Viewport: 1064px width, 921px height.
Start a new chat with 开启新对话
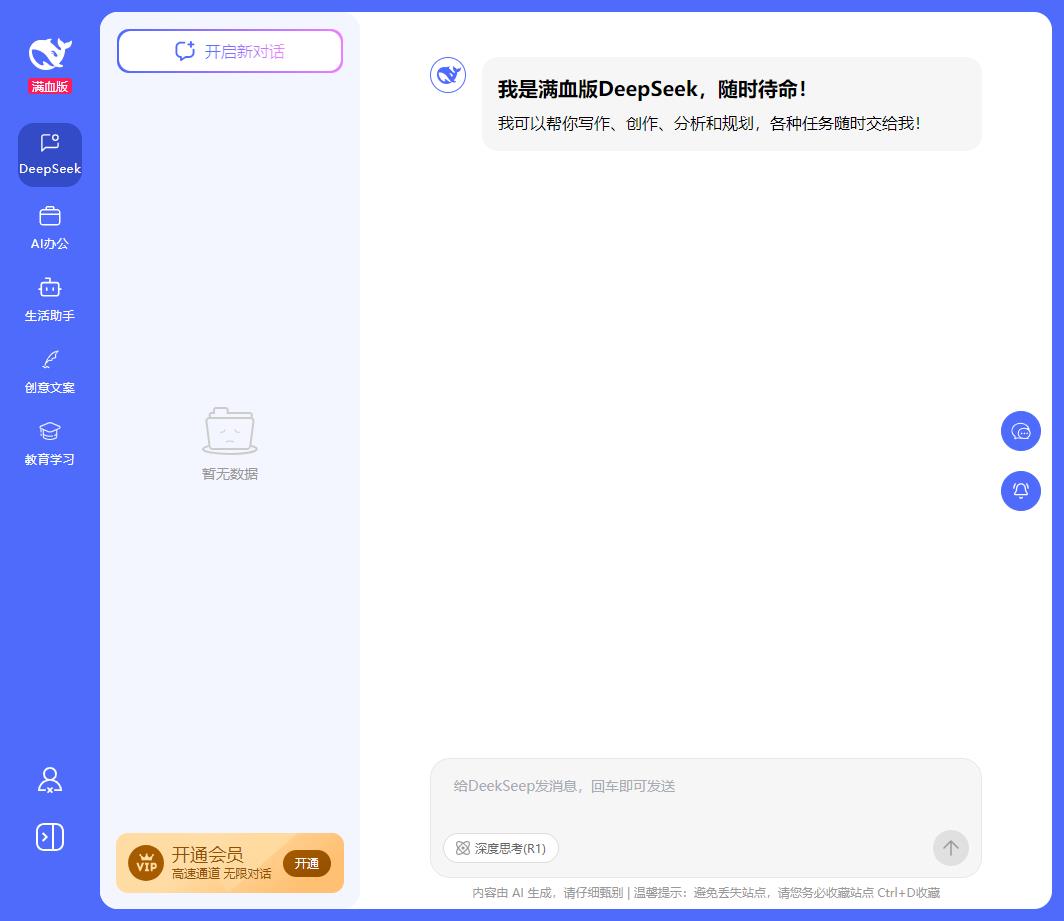click(x=230, y=51)
